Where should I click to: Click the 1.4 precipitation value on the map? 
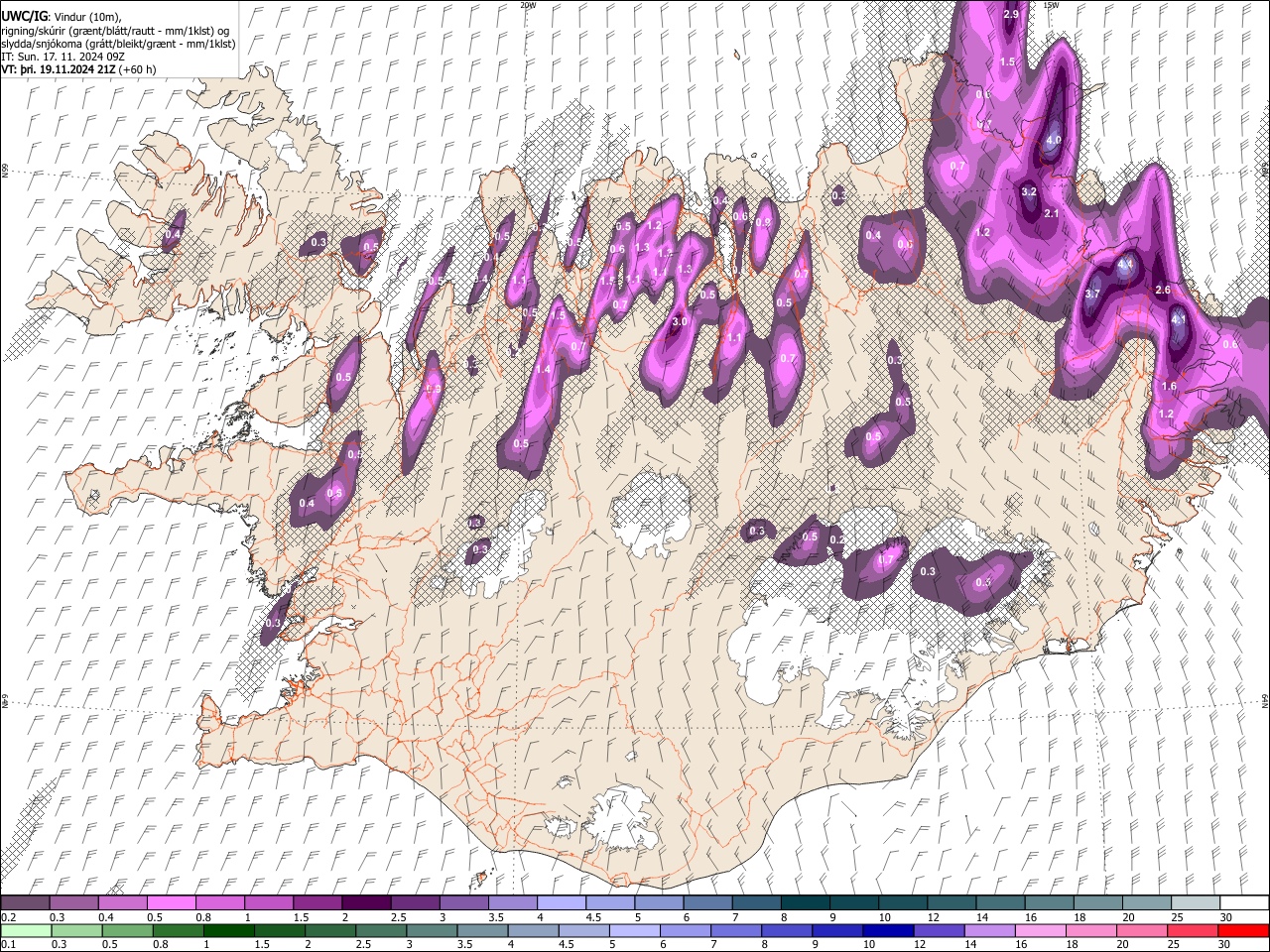(543, 370)
